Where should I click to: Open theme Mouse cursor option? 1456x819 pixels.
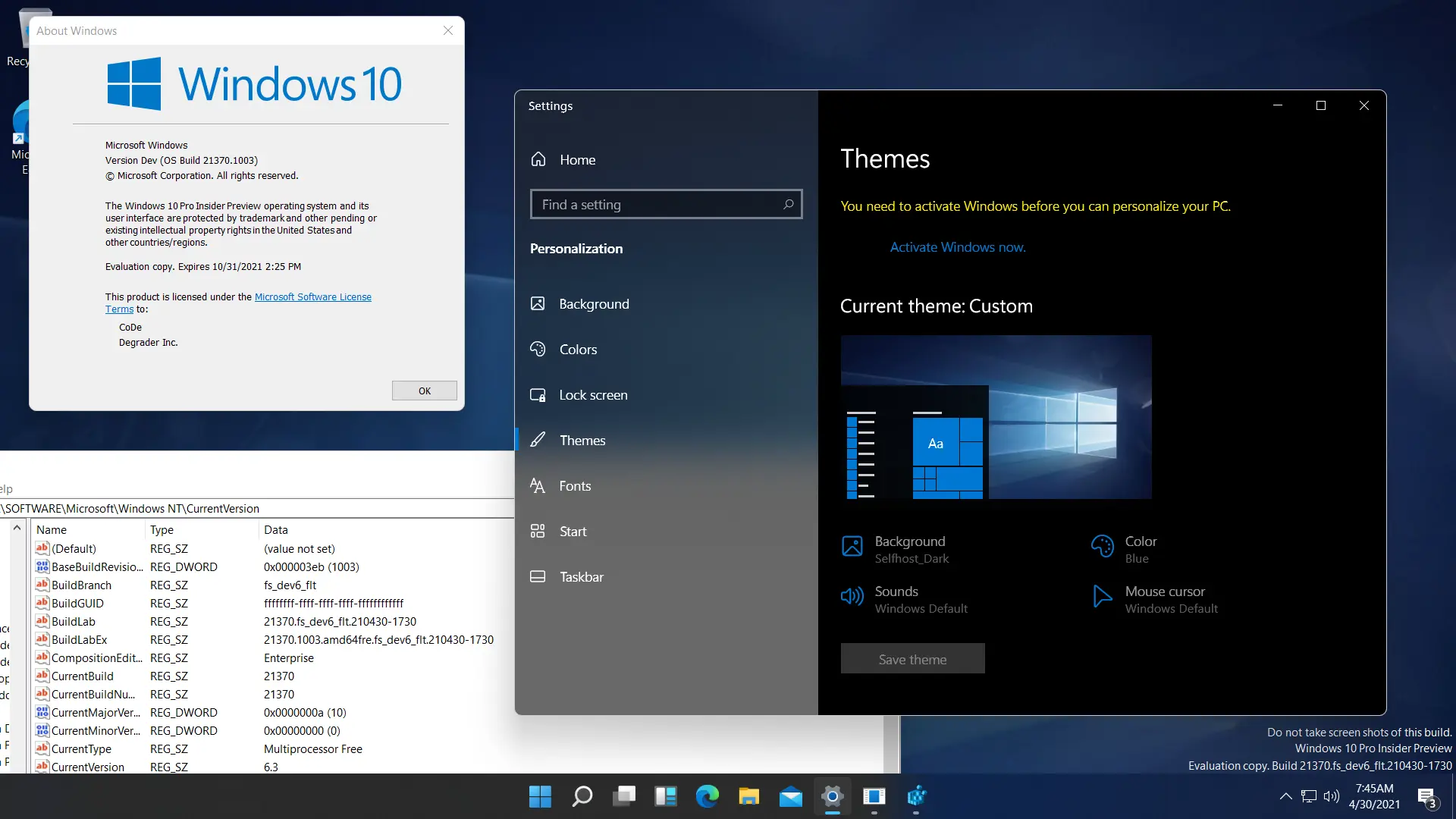point(1155,599)
